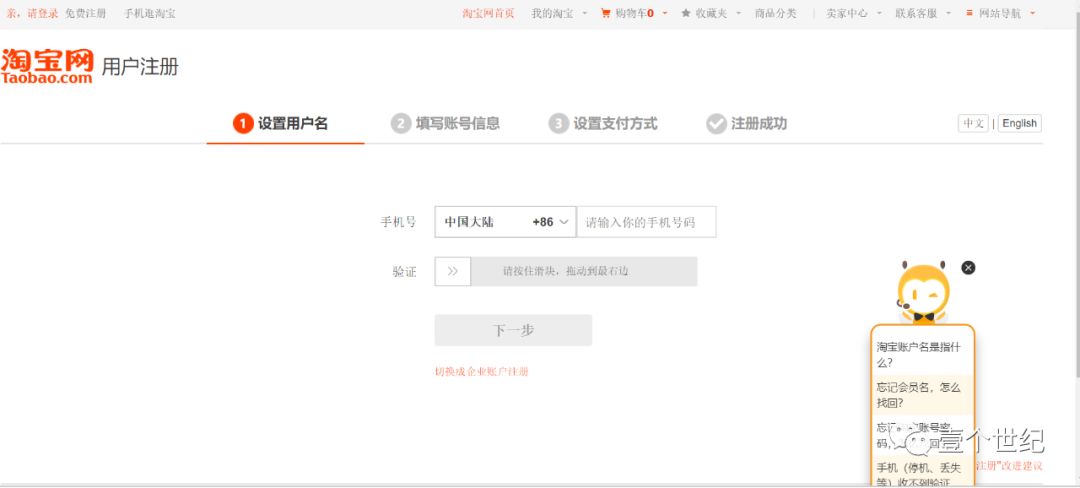The image size is (1080, 488).
Task: Expand the 卖家中心 dropdown arrow
Action: pyautogui.click(x=879, y=13)
